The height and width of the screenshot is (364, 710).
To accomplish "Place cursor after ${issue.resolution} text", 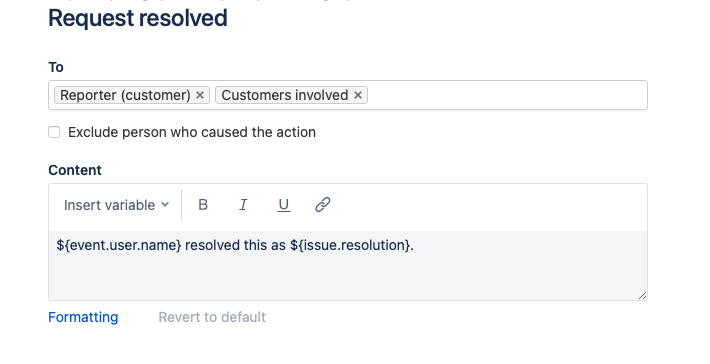I will 415,245.
